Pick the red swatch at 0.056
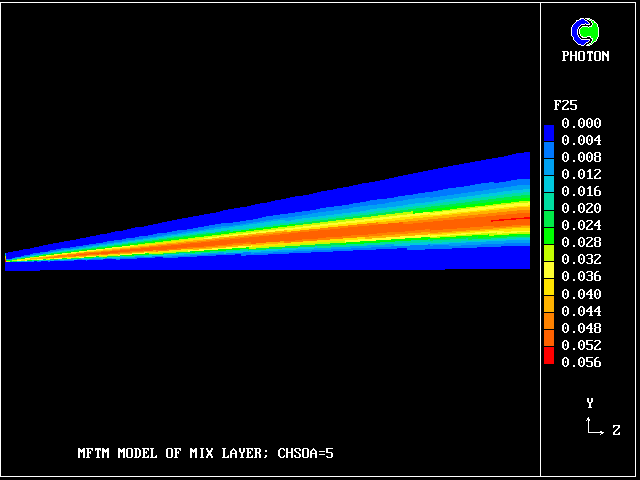 548,357
